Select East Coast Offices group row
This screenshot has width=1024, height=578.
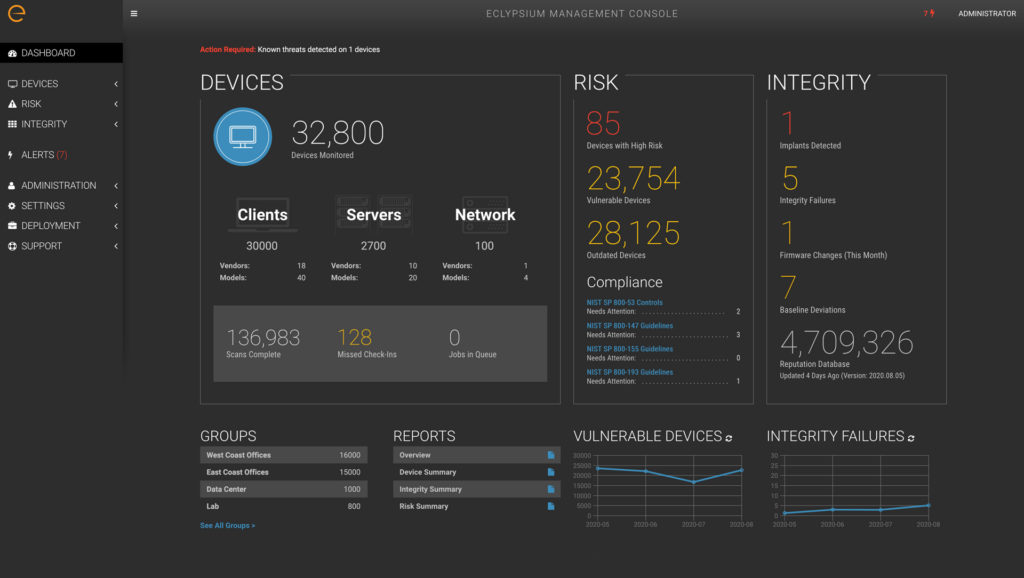click(x=283, y=472)
